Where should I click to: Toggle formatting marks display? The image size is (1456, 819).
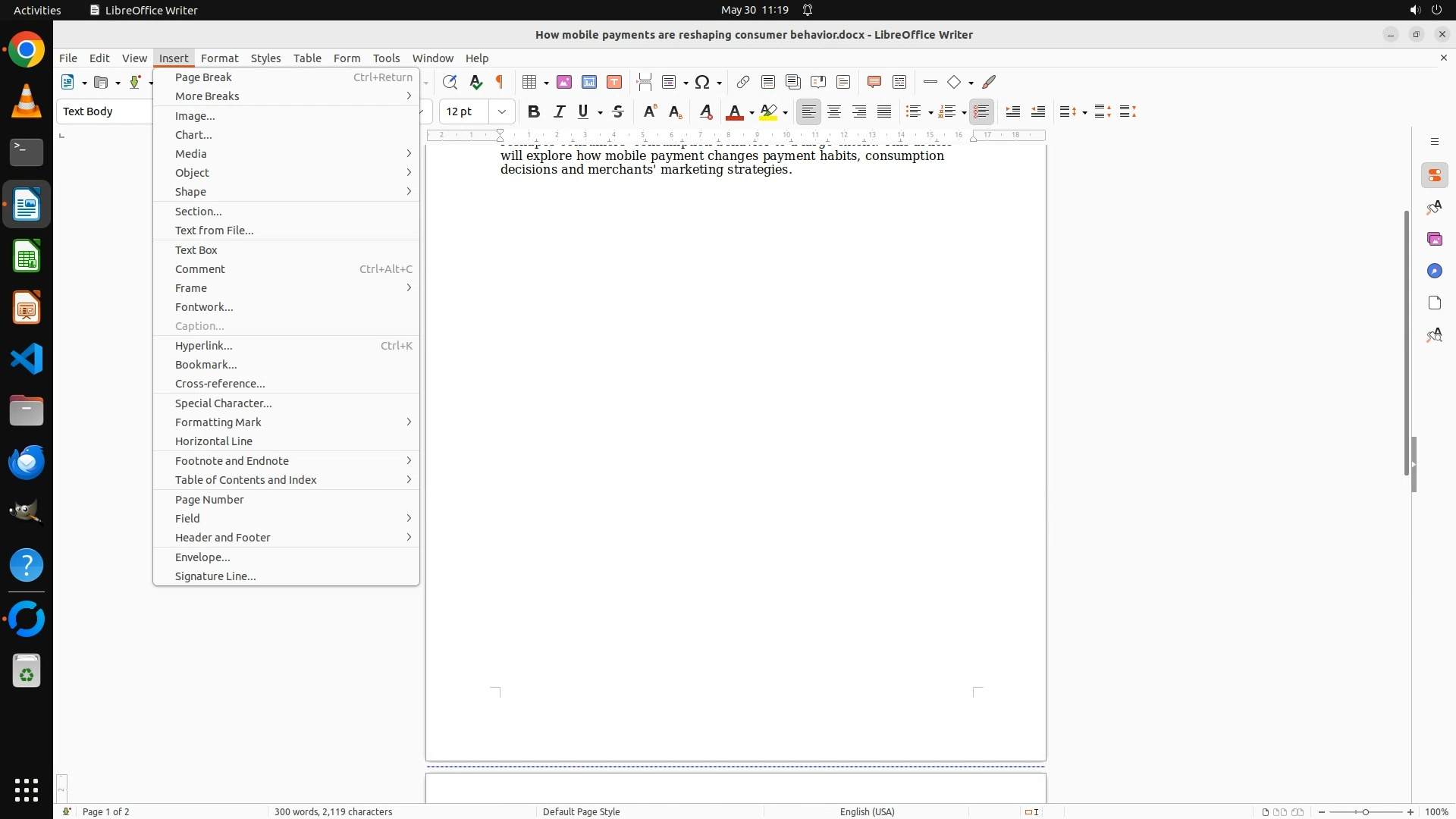coord(500,82)
